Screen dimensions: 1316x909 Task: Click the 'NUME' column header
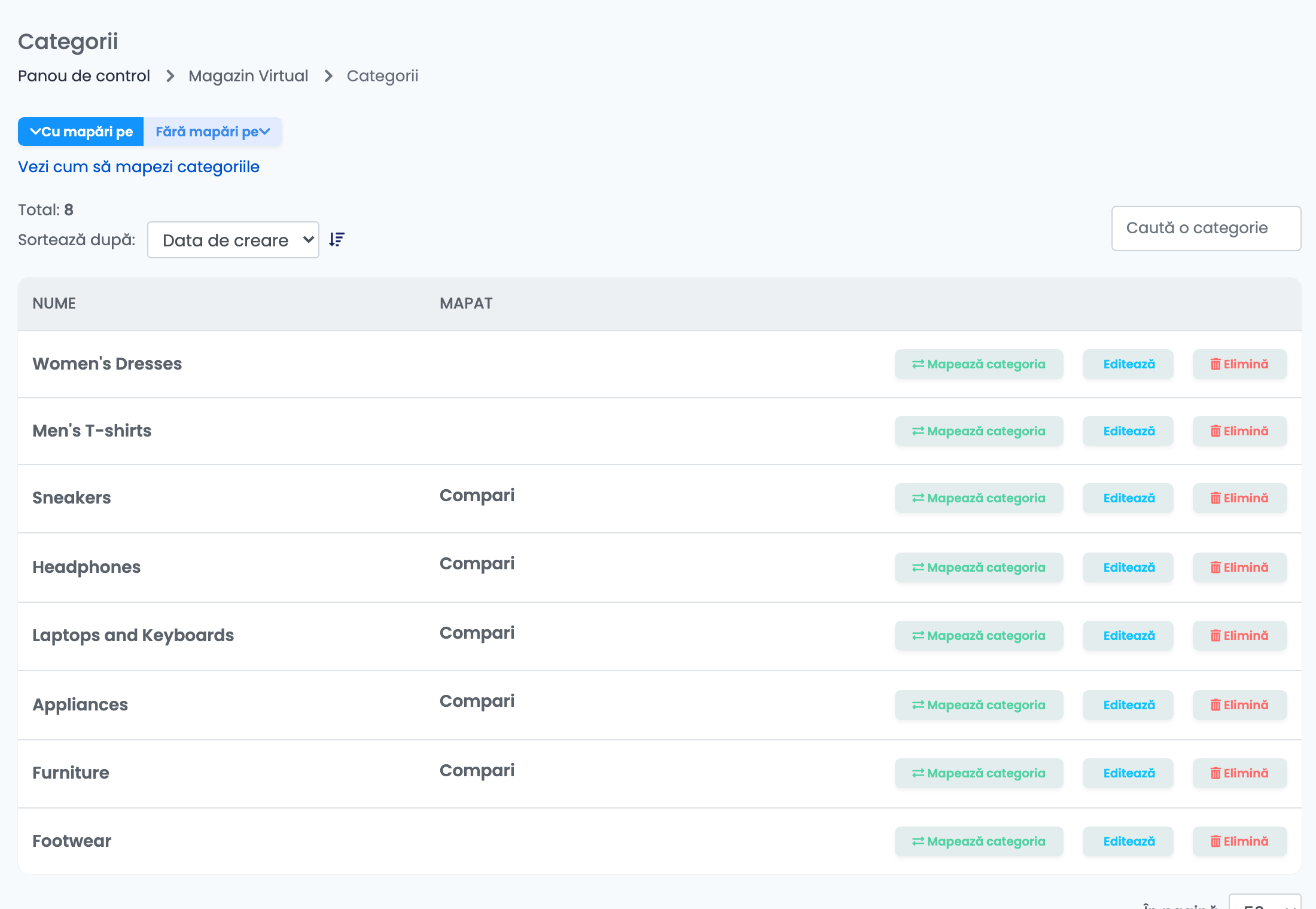(x=54, y=303)
